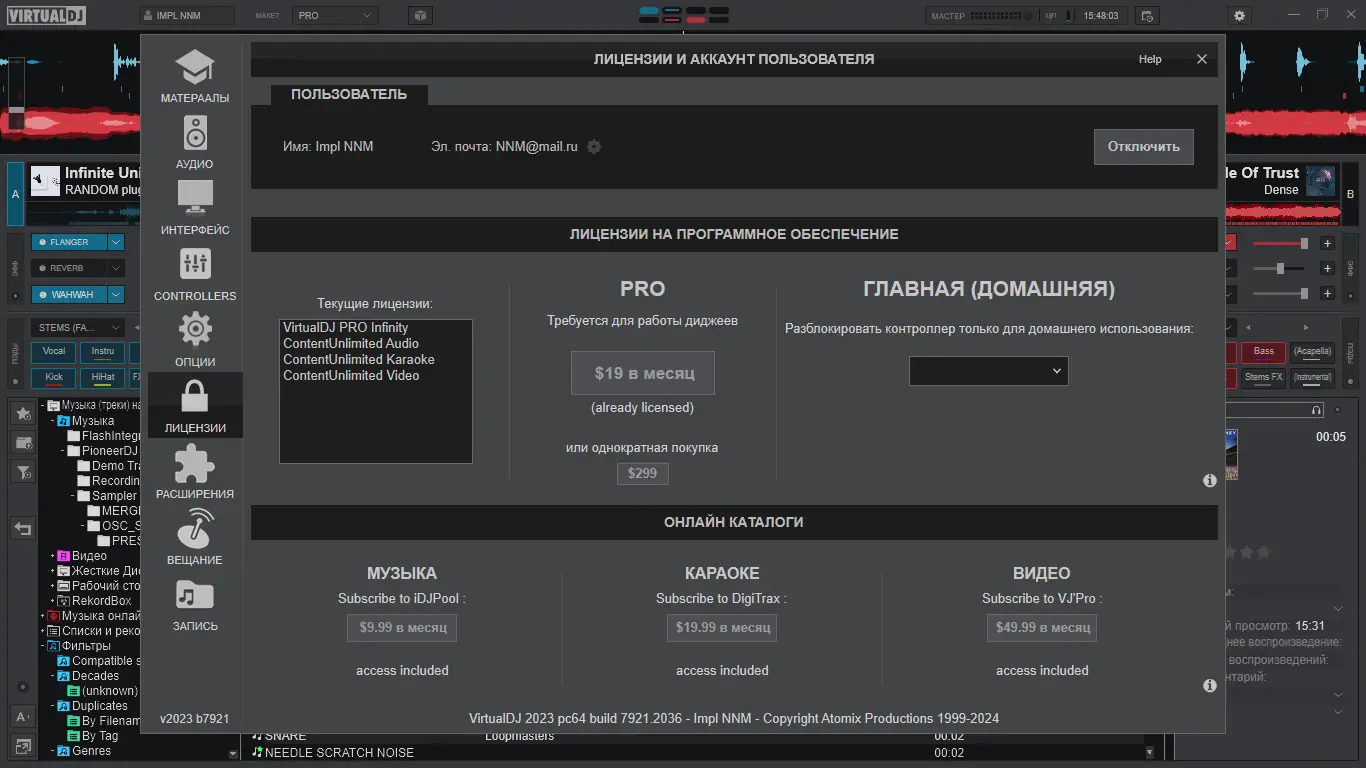
Task: Click the pop-out window icon at bottom left
Action: point(23,746)
